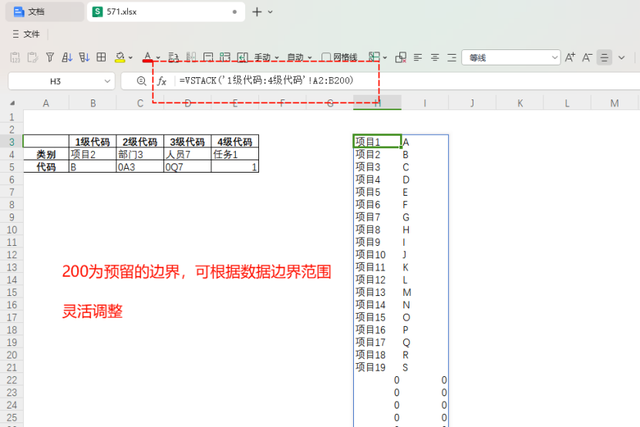
Task: Add a new tab with plus button
Action: coord(257,12)
